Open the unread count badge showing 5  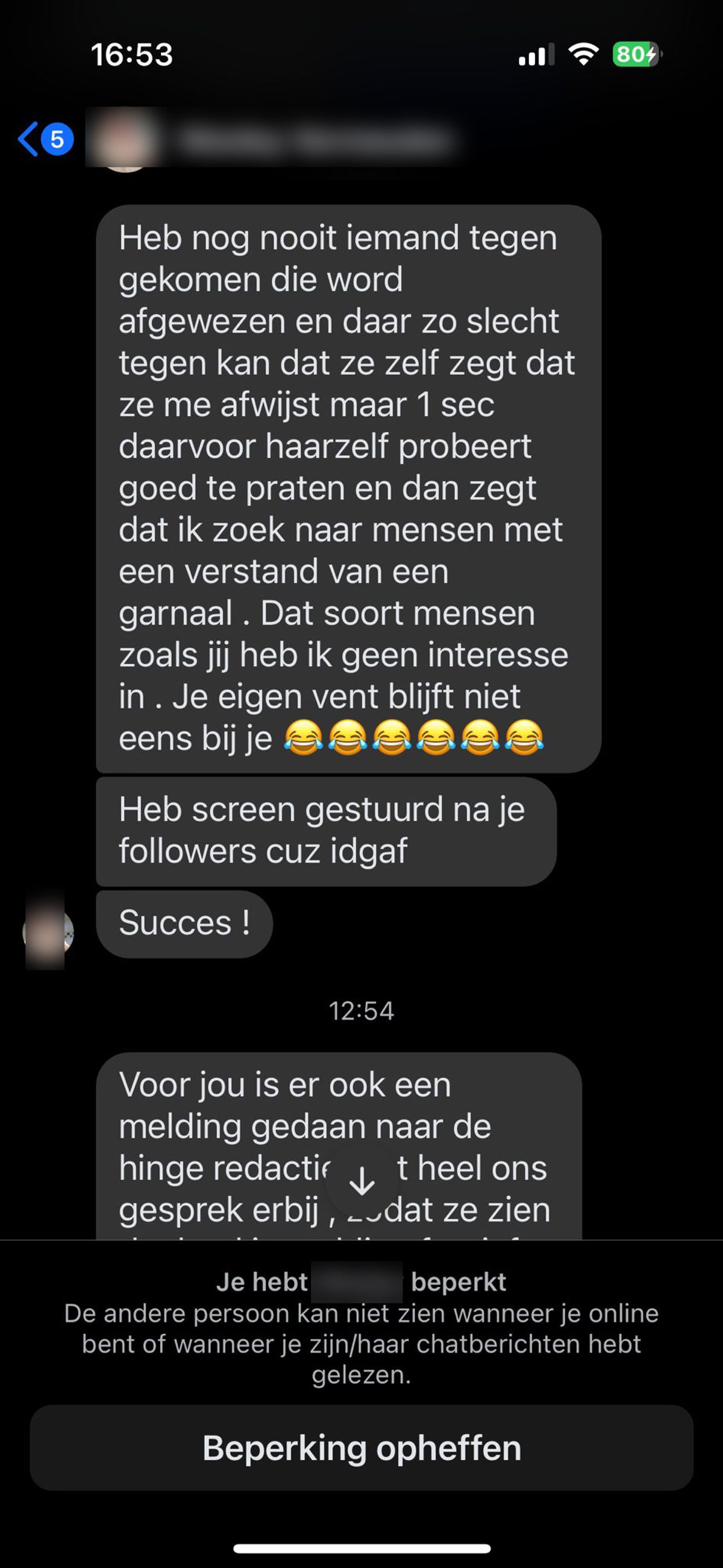[x=57, y=139]
